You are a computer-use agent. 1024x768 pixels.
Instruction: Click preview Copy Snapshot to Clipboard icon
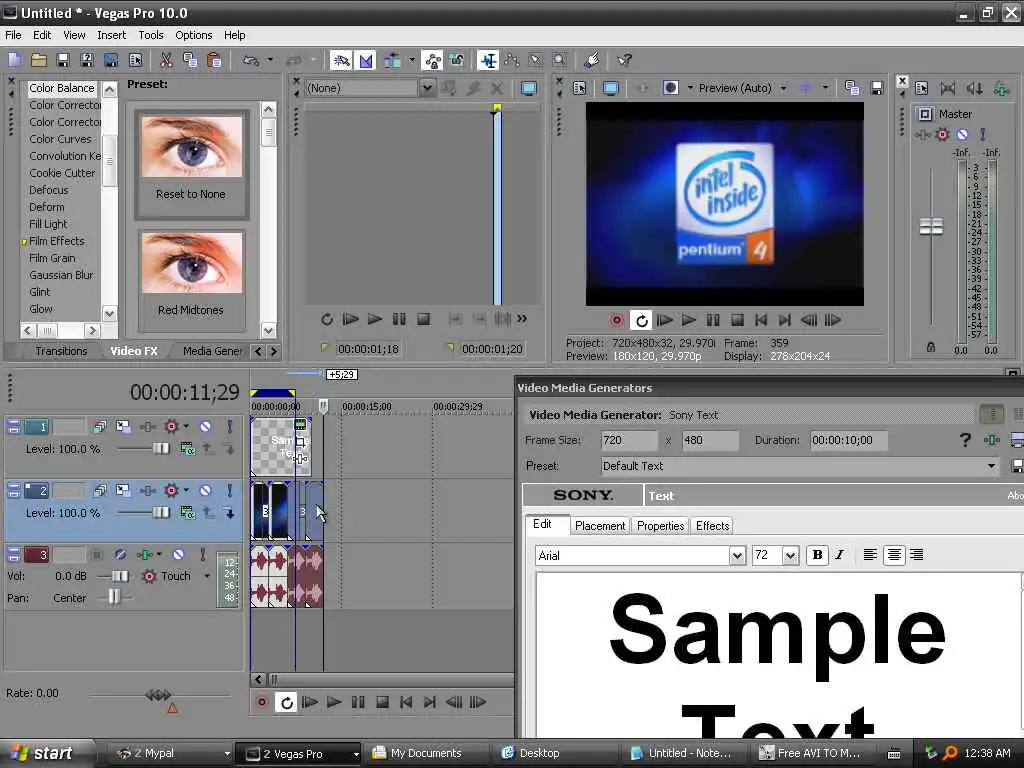pos(852,88)
